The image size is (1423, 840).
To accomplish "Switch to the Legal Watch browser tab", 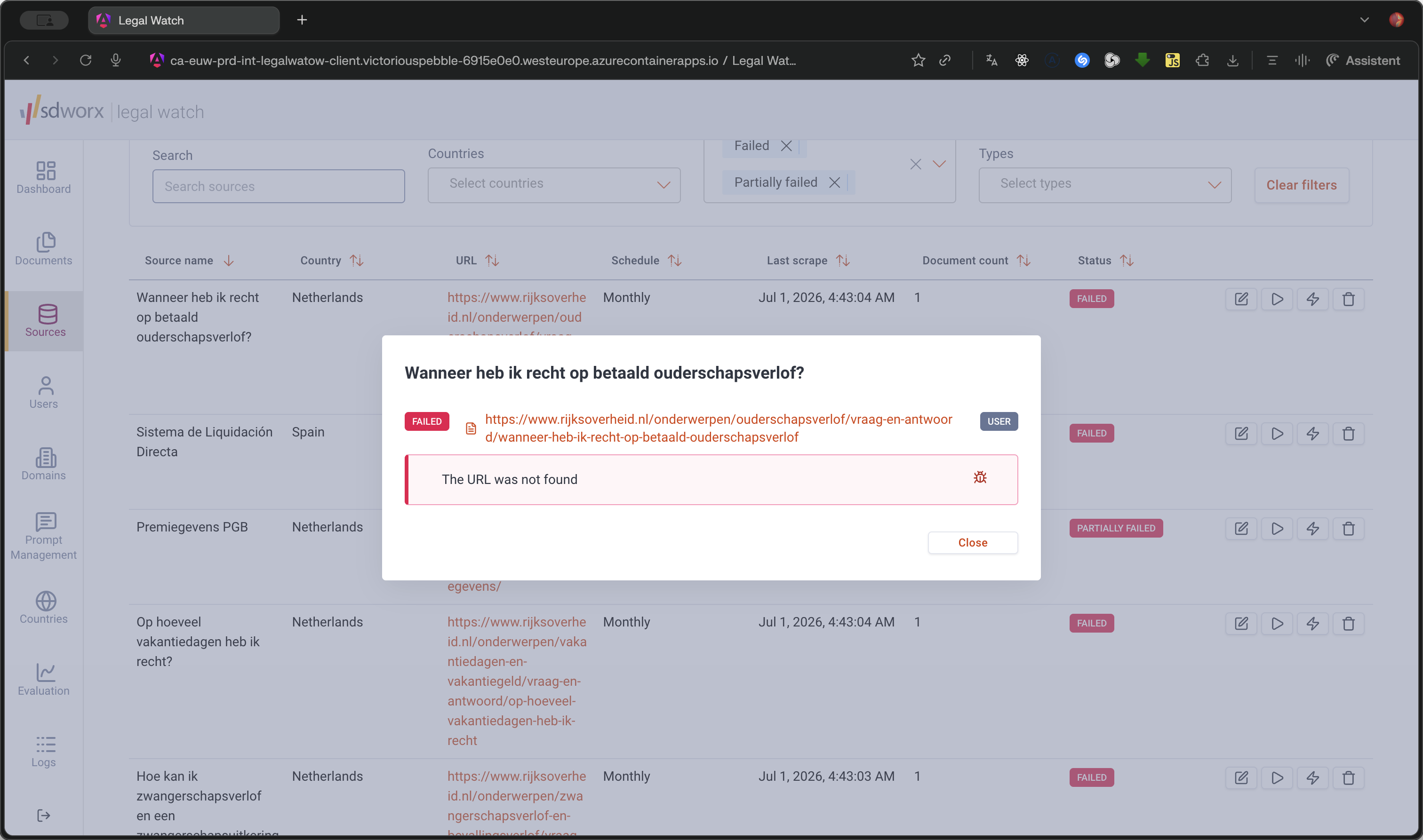I will pos(184,20).
